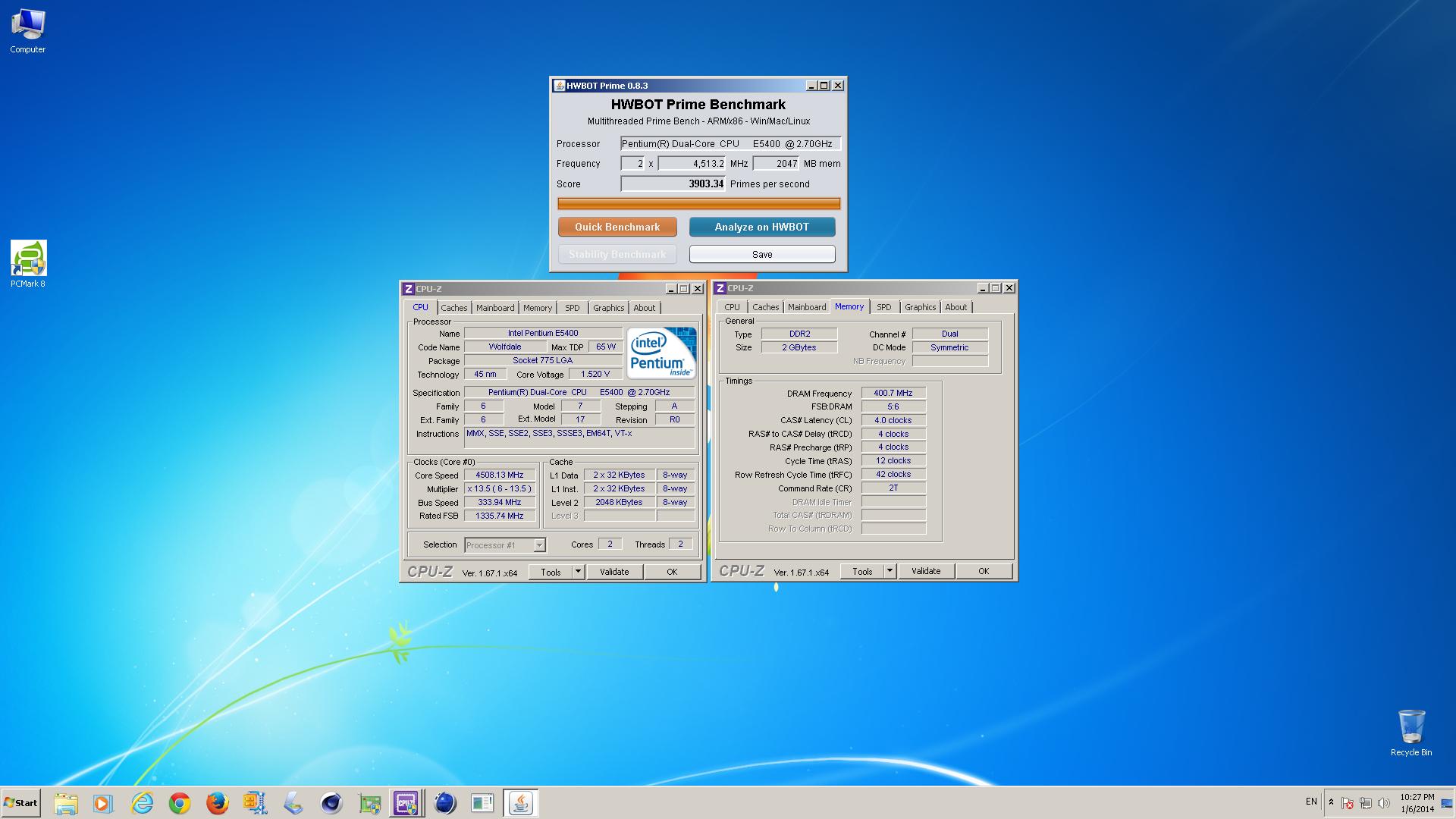Switch to the Java HWBOT Prime taskbar icon
The image size is (1456, 819).
[x=521, y=803]
